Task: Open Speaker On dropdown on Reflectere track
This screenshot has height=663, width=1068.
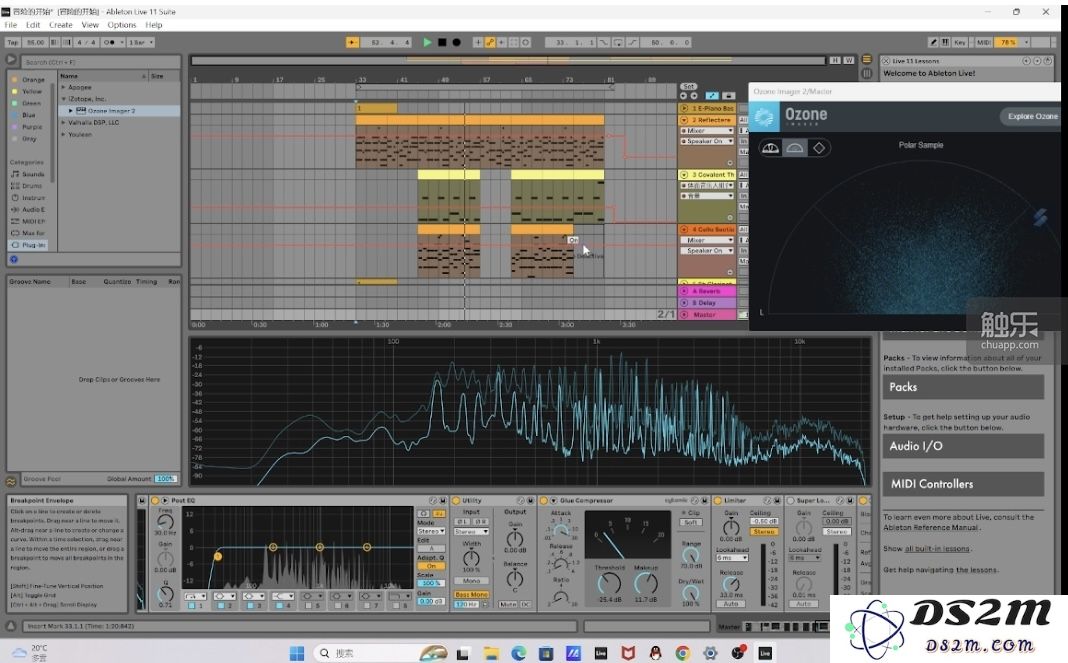Action: 708,141
